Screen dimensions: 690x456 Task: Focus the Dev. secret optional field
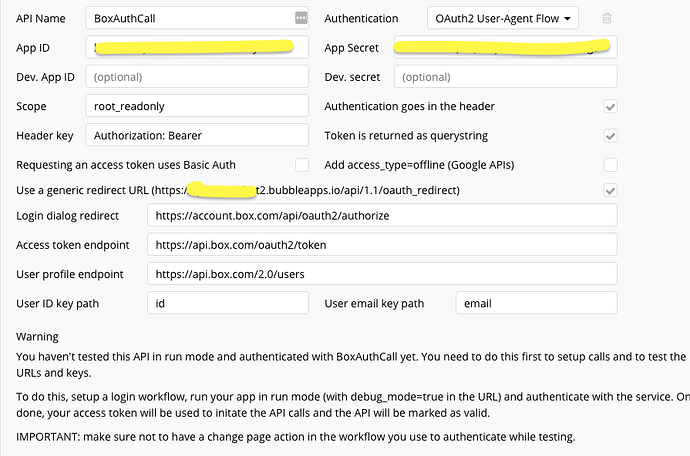[506, 77]
